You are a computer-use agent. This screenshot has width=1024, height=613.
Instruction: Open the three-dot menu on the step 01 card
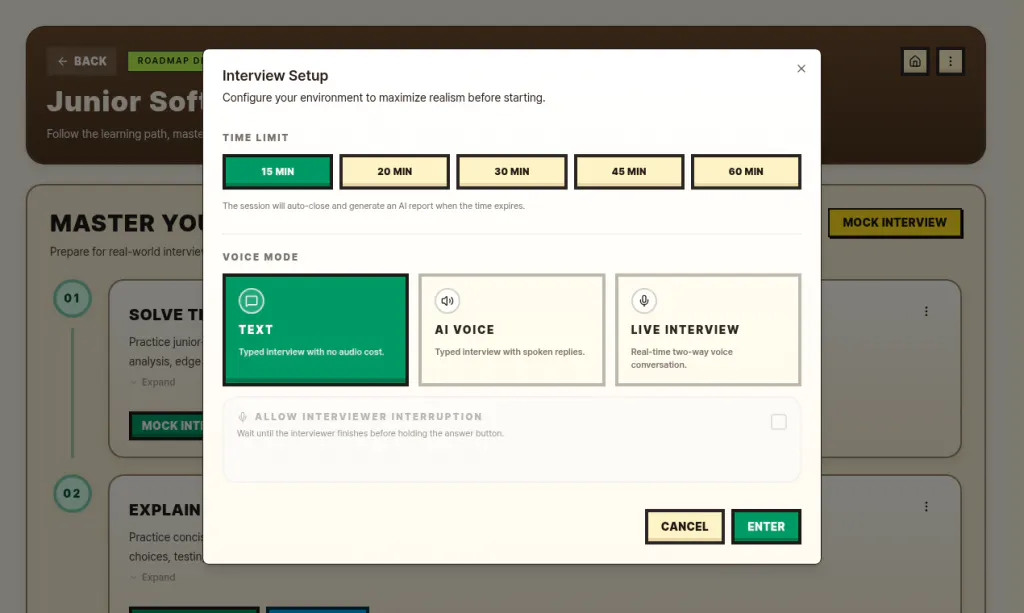(x=926, y=311)
